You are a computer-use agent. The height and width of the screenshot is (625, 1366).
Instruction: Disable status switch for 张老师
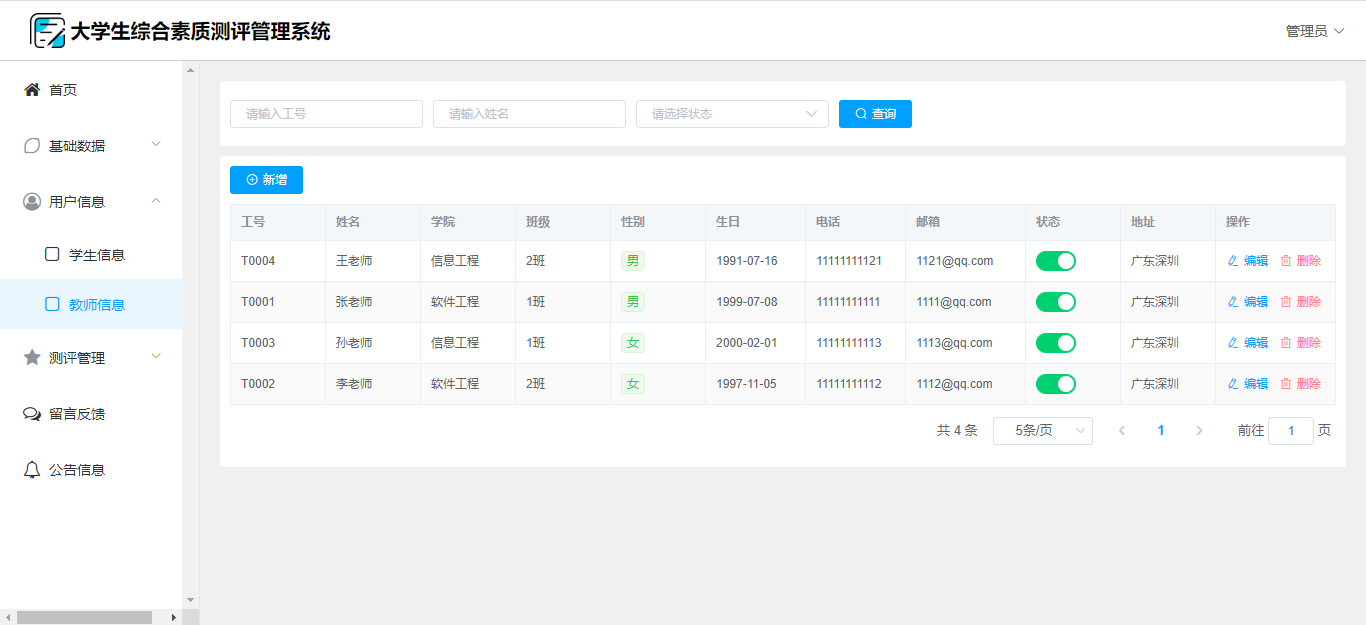pos(1055,302)
